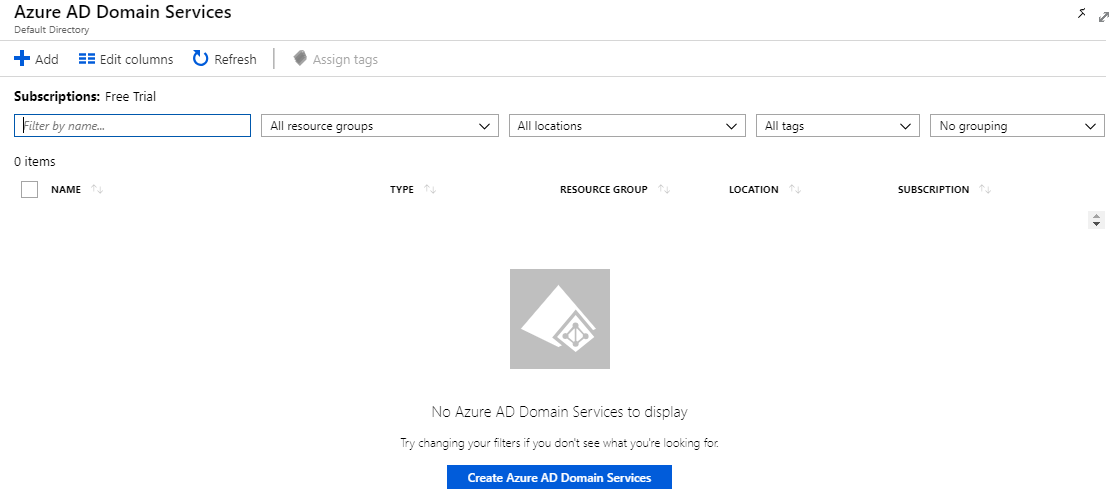This screenshot has height=503, width=1119.
Task: Expand the No grouping dropdown
Action: tap(1018, 126)
